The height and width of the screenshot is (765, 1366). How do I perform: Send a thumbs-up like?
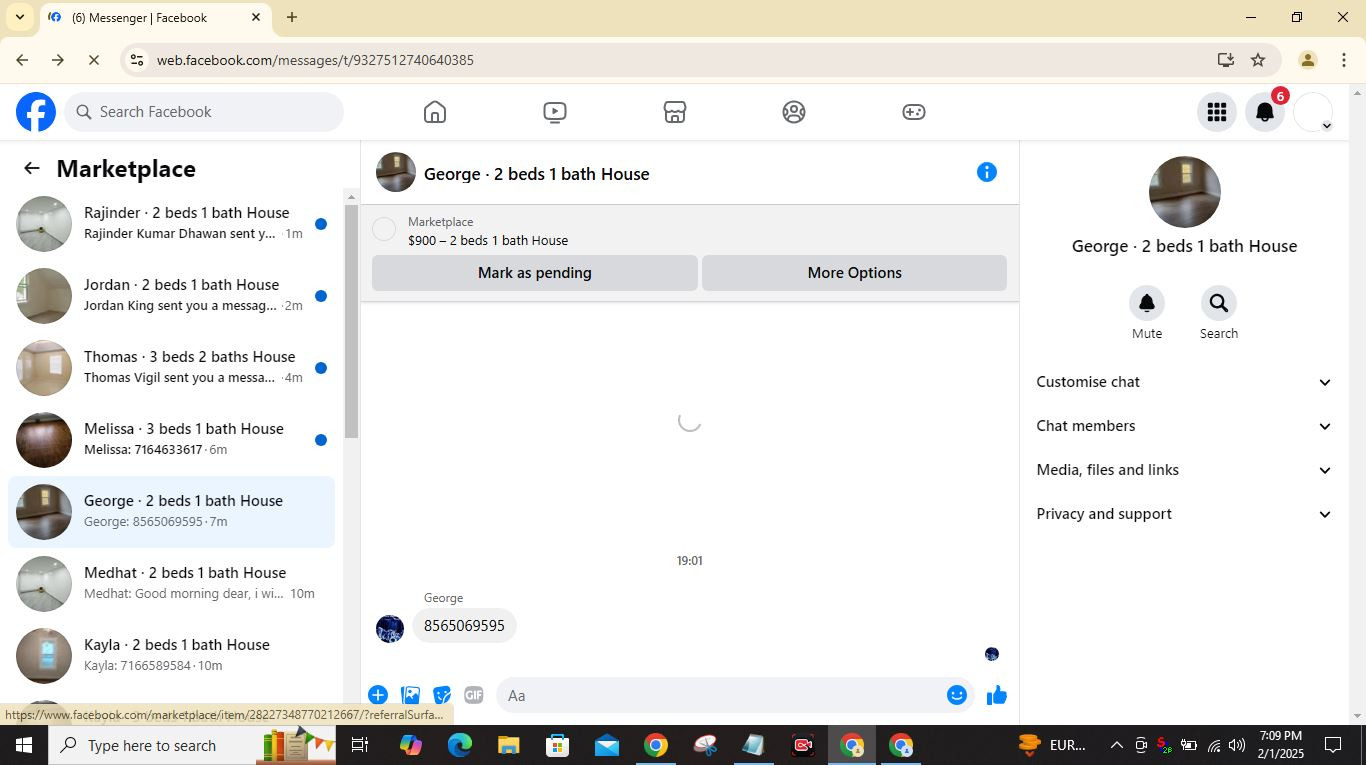[997, 695]
